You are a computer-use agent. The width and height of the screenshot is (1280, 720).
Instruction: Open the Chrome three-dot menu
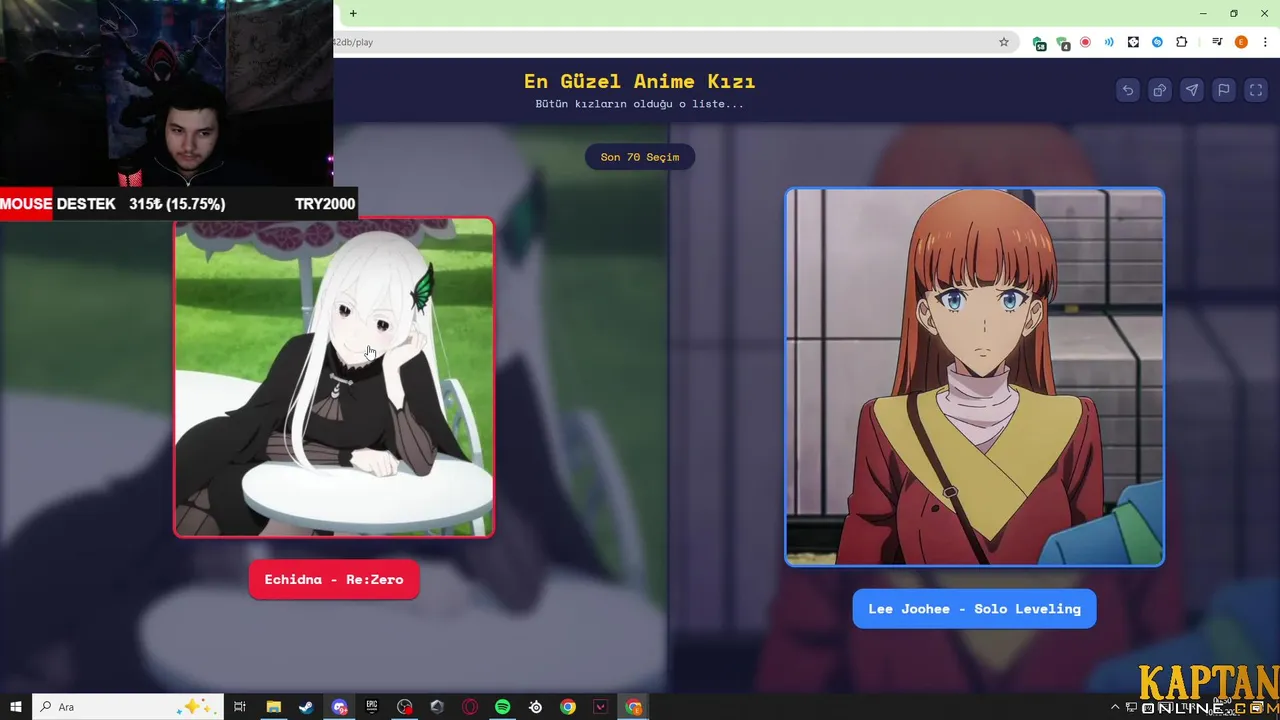tap(1265, 42)
